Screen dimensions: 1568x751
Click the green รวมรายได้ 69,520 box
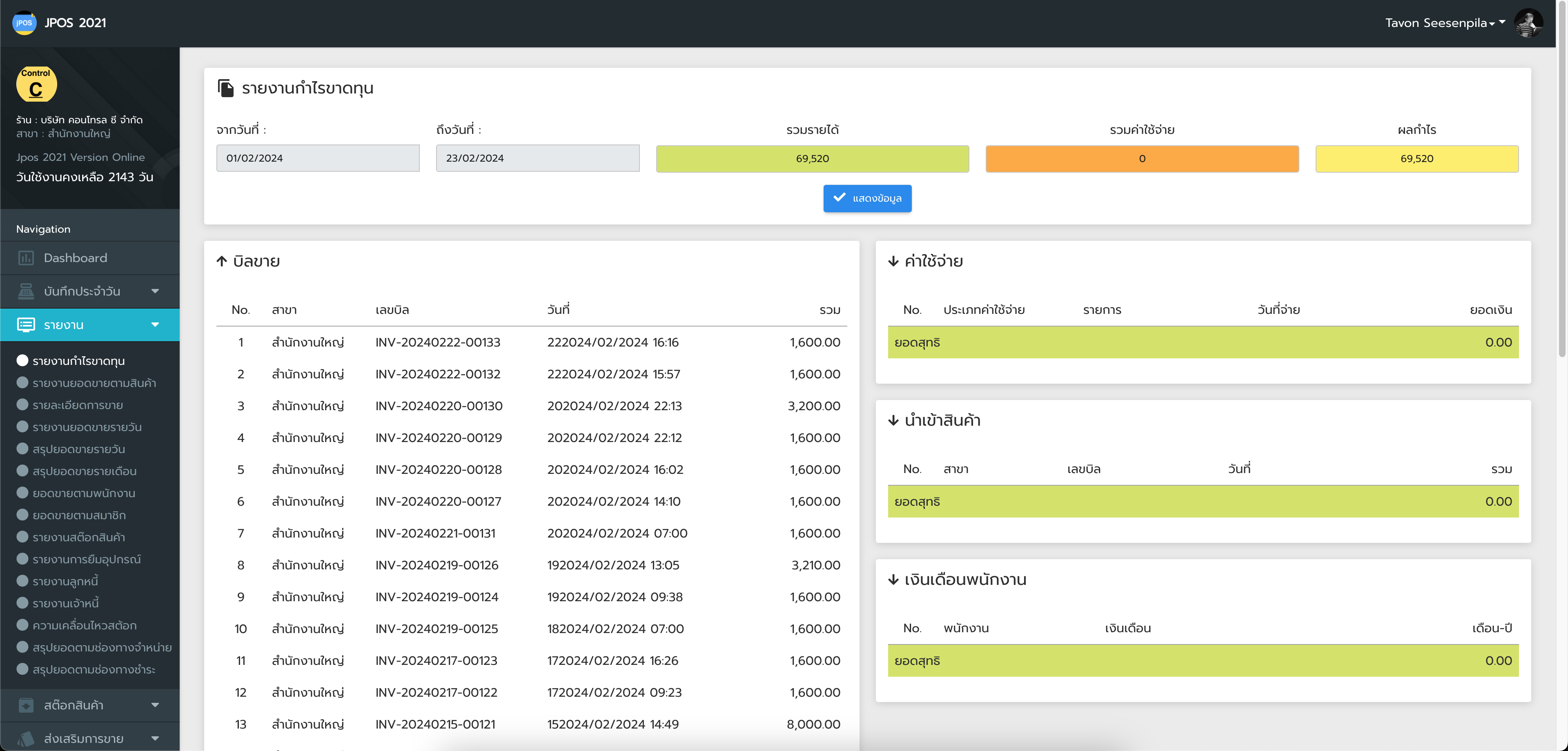click(813, 158)
